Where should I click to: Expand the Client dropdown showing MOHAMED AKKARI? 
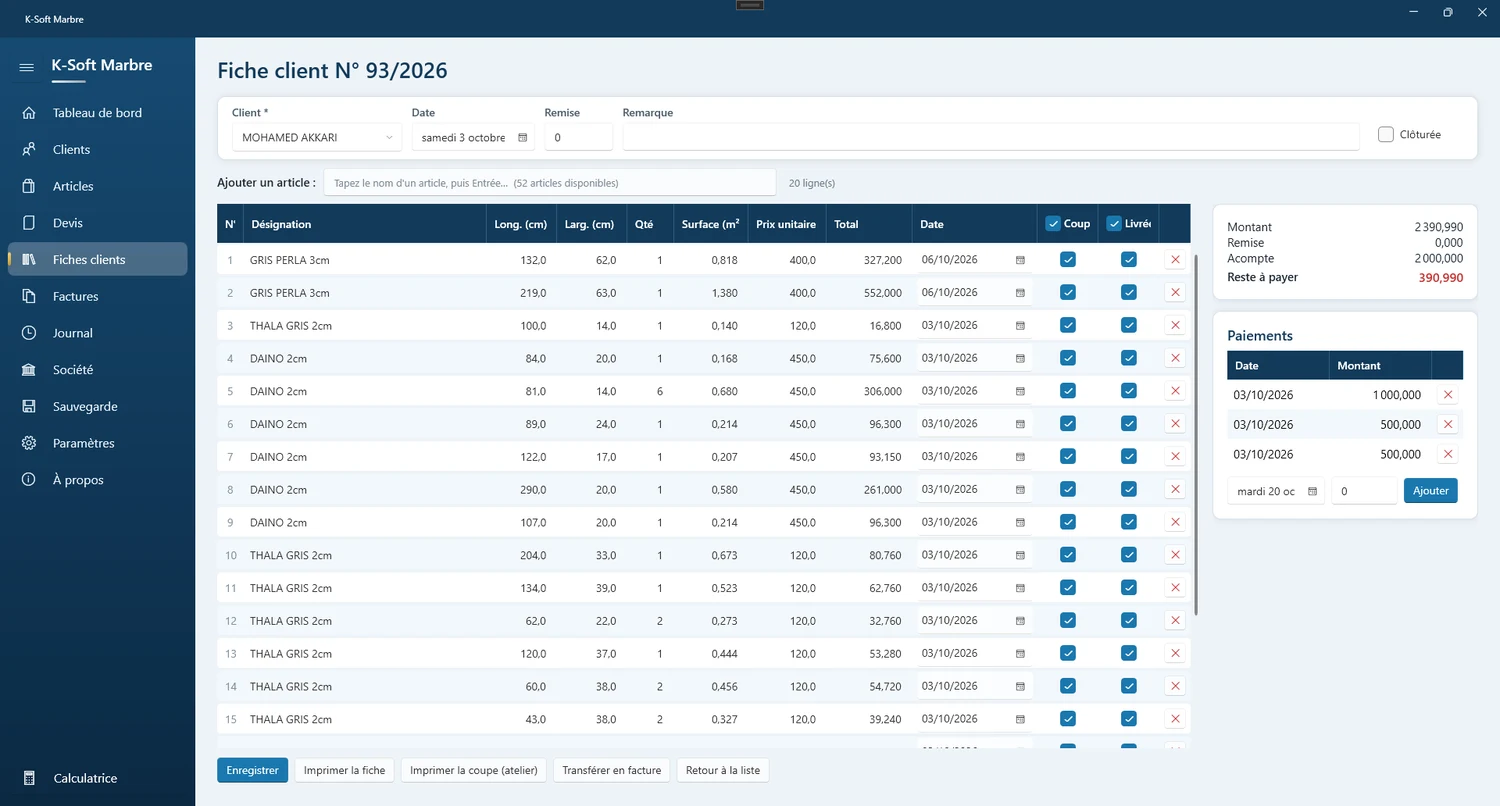coord(317,138)
